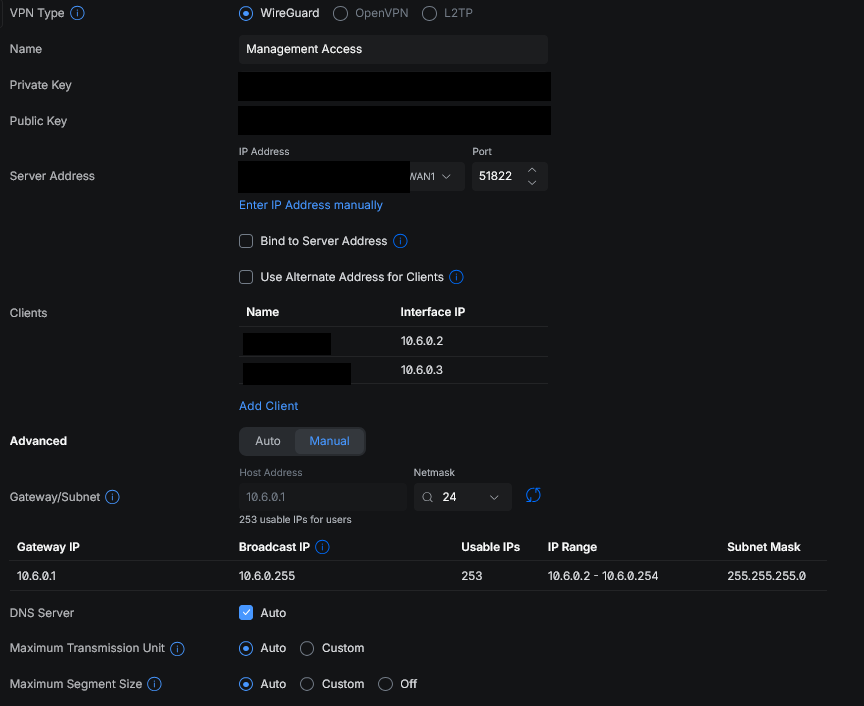Click the Host Address 10.6.0.1 field

pos(323,497)
